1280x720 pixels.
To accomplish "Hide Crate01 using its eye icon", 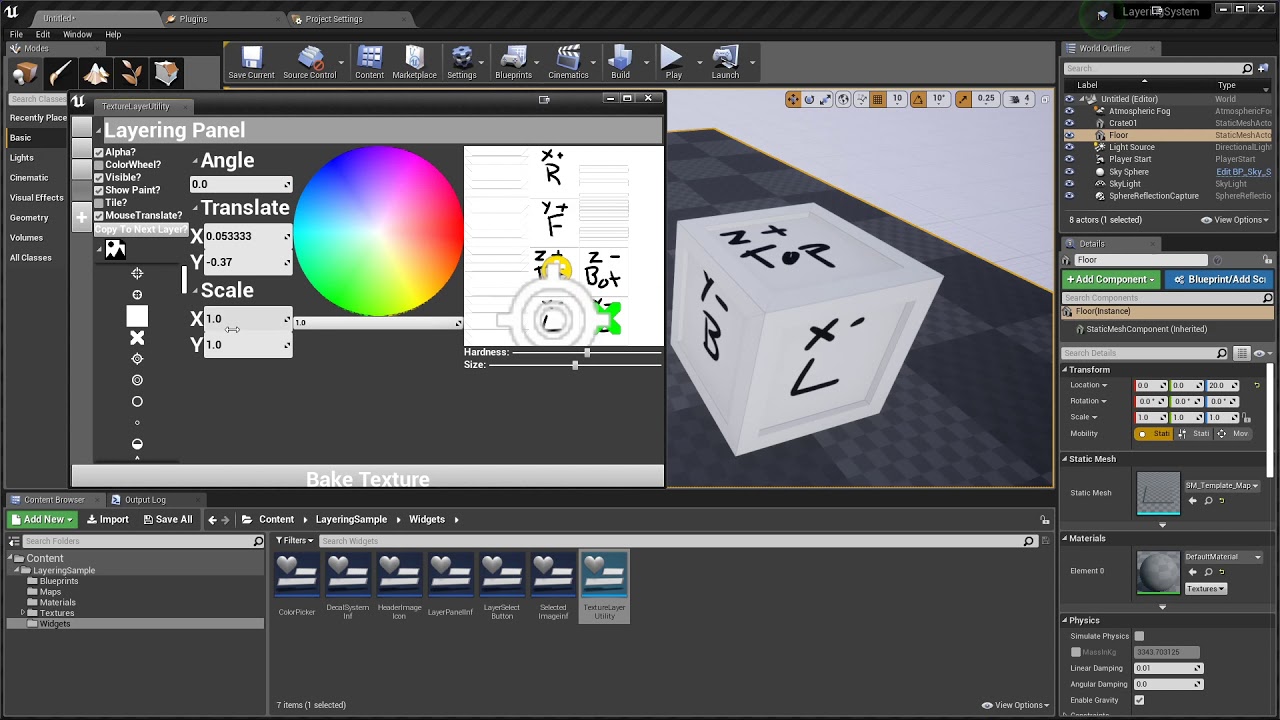I will tap(1069, 123).
